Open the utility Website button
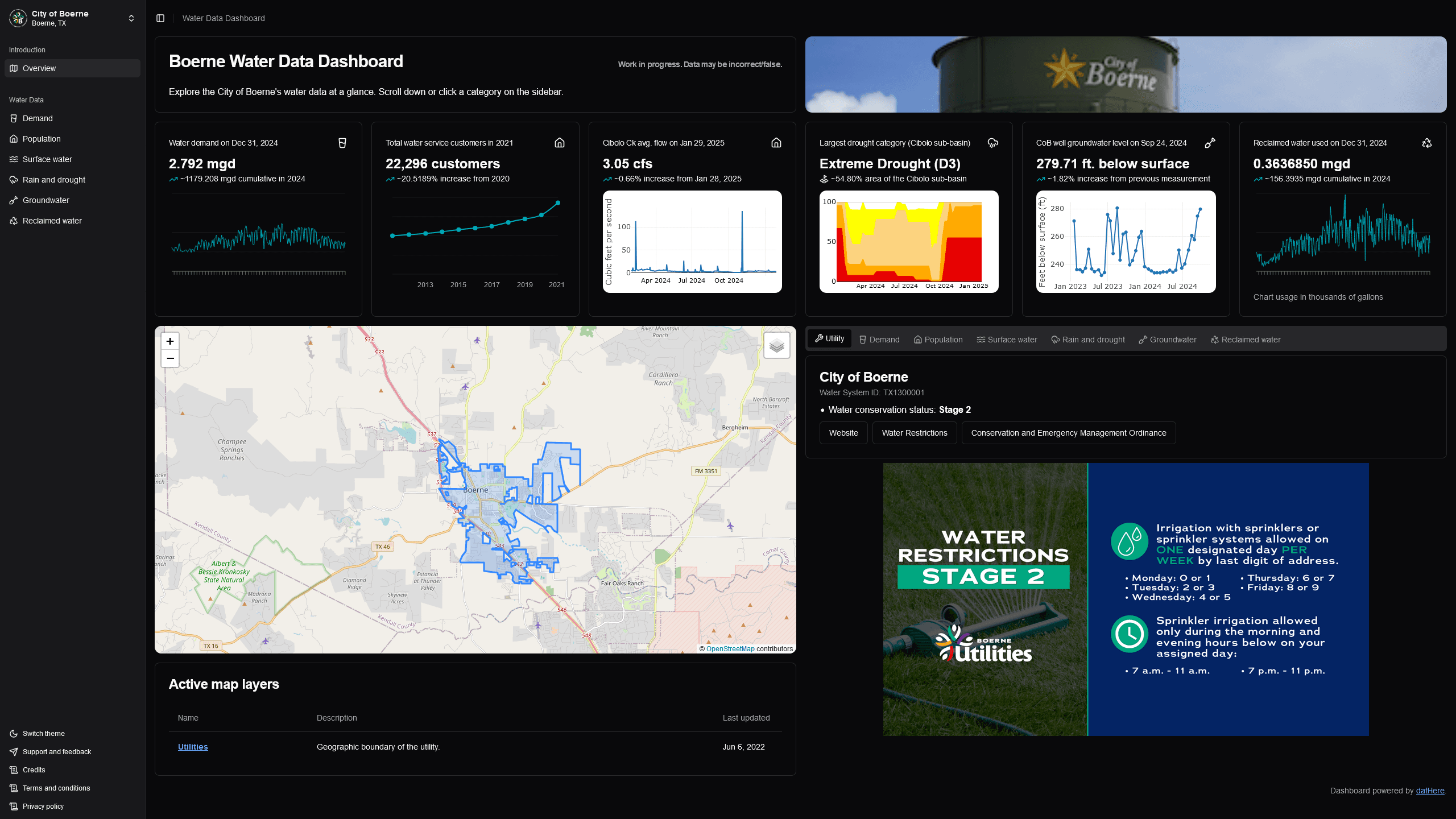The height and width of the screenshot is (819, 1456). pos(843,433)
